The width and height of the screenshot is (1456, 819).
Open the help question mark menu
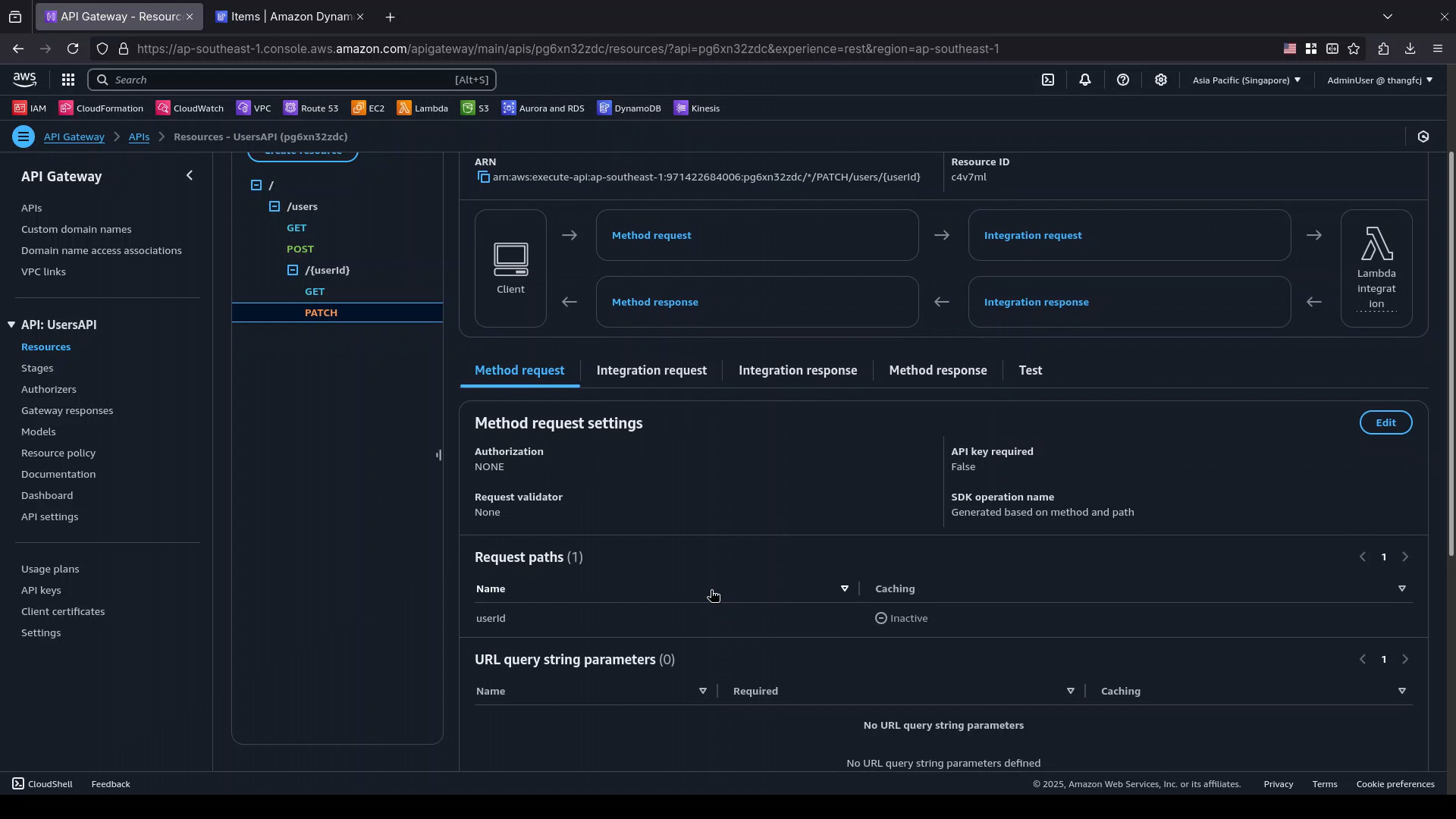coord(1123,80)
